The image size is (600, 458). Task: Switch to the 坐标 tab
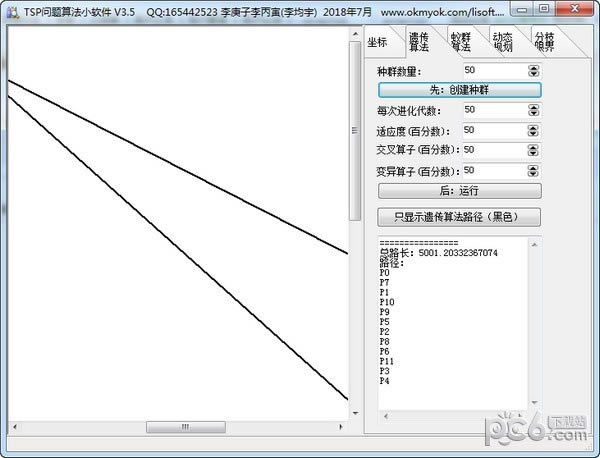point(377,42)
